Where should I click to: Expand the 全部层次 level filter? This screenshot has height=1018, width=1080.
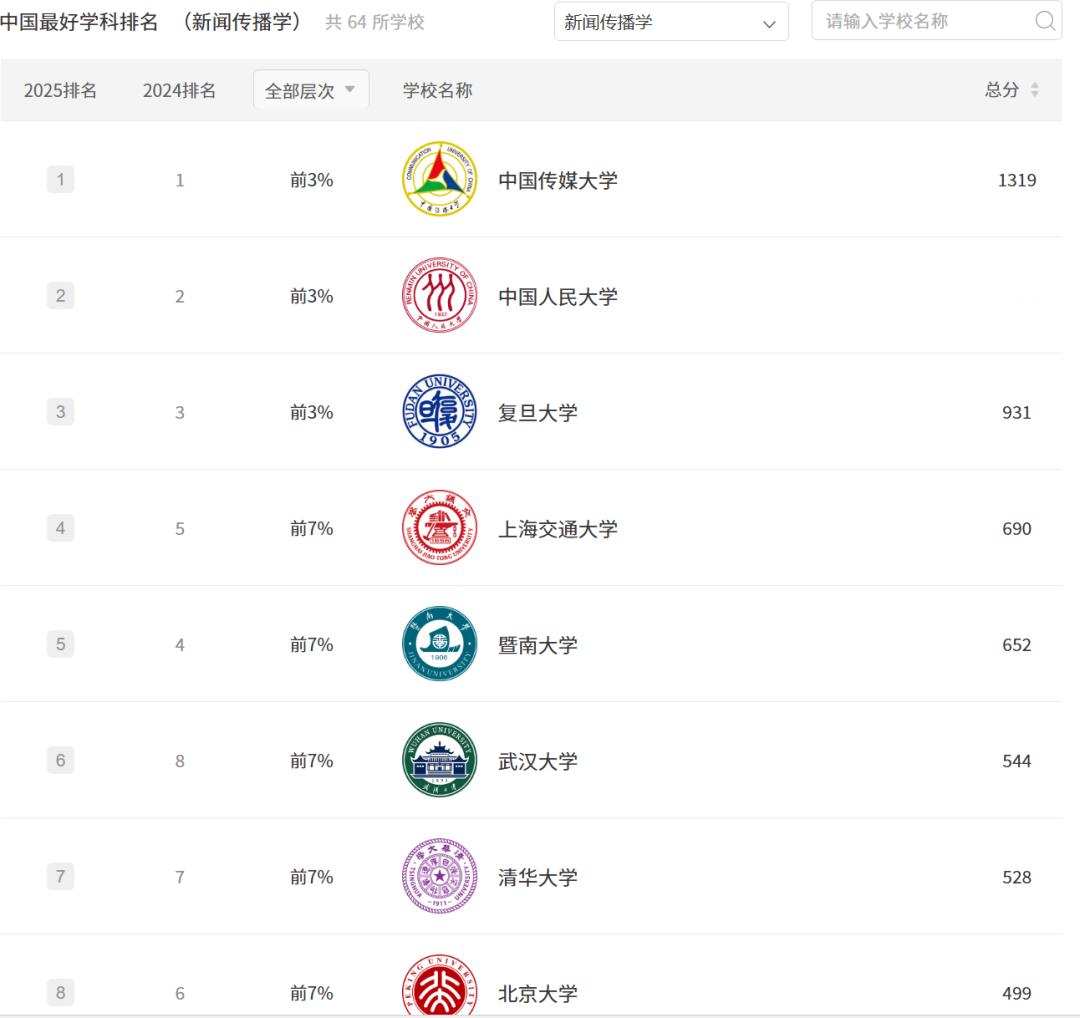point(311,90)
